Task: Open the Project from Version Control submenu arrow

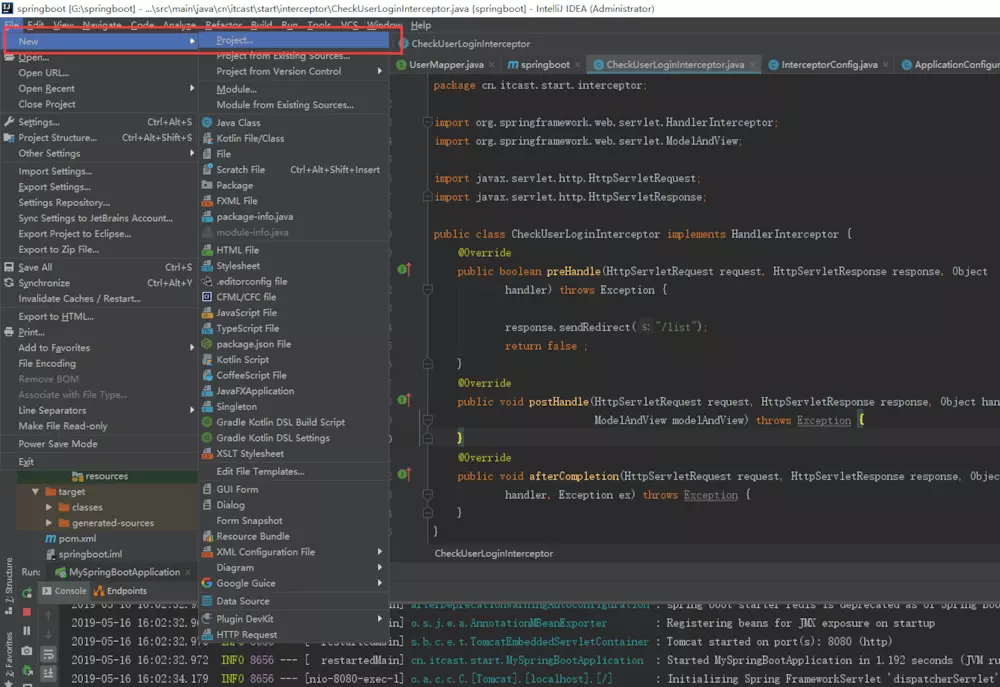Action: [x=379, y=71]
